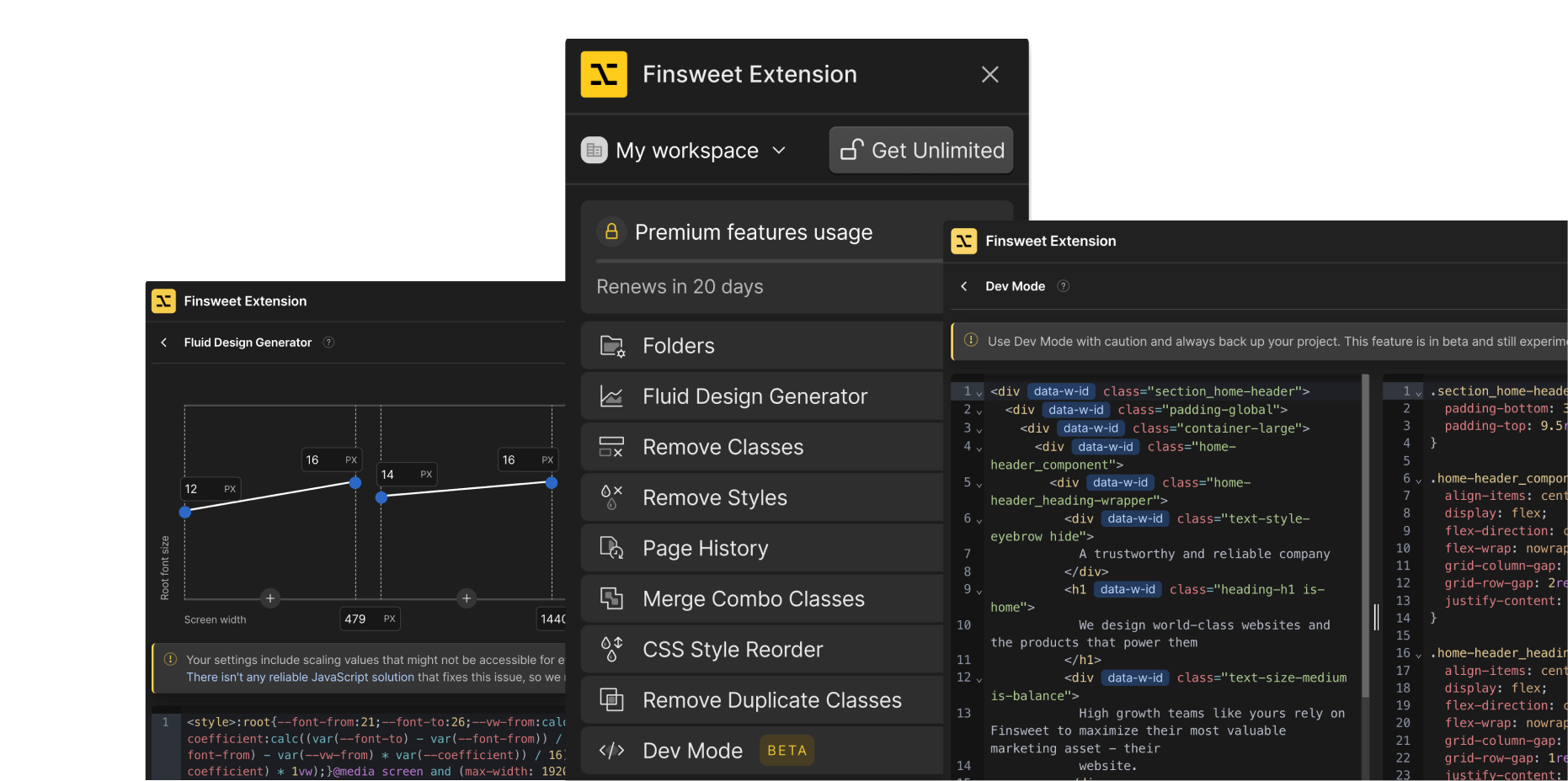
Task: Collapse HTML line 6 eyebrow div
Action: click(979, 520)
